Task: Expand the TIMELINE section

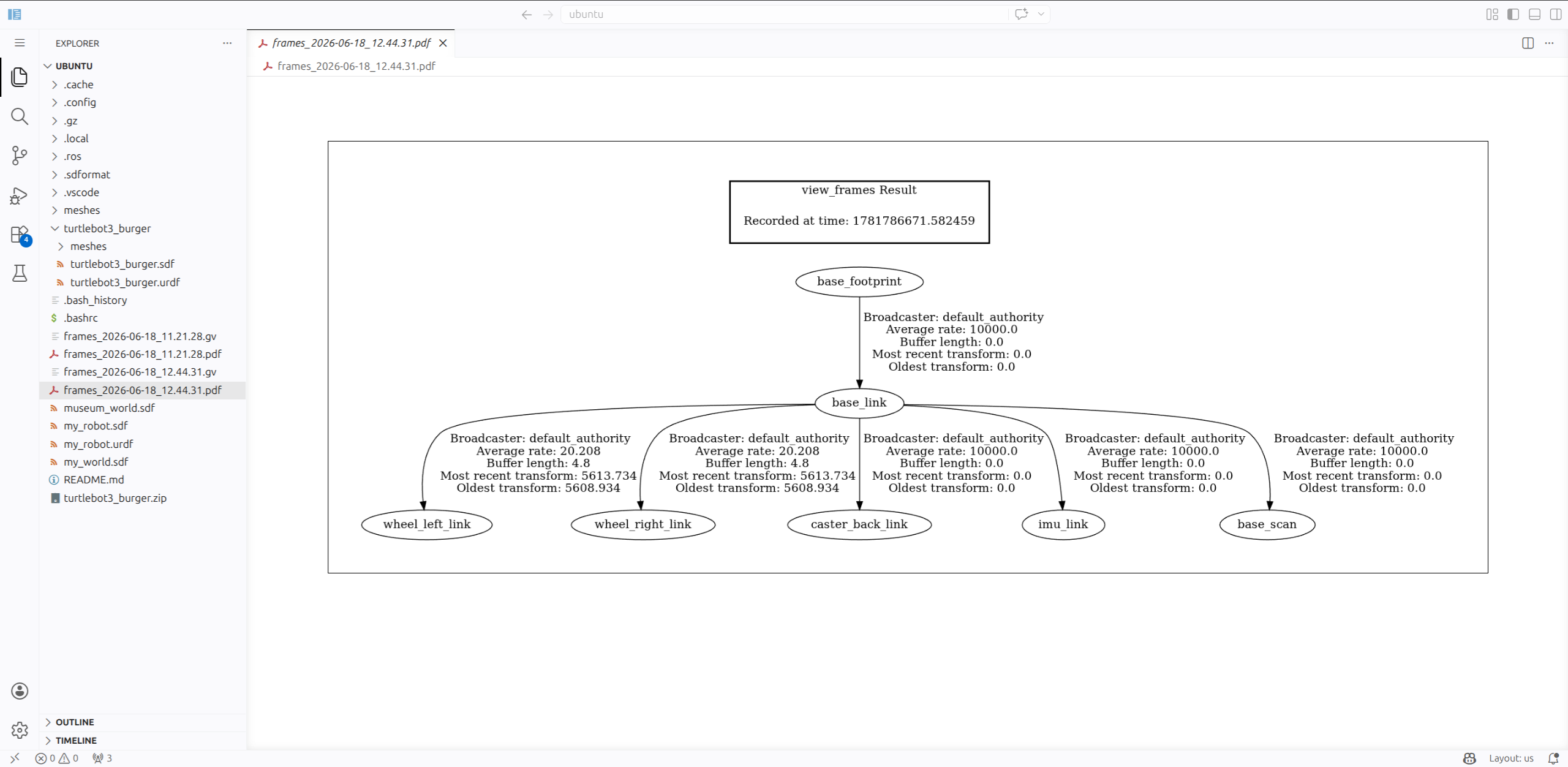Action: pos(143,741)
